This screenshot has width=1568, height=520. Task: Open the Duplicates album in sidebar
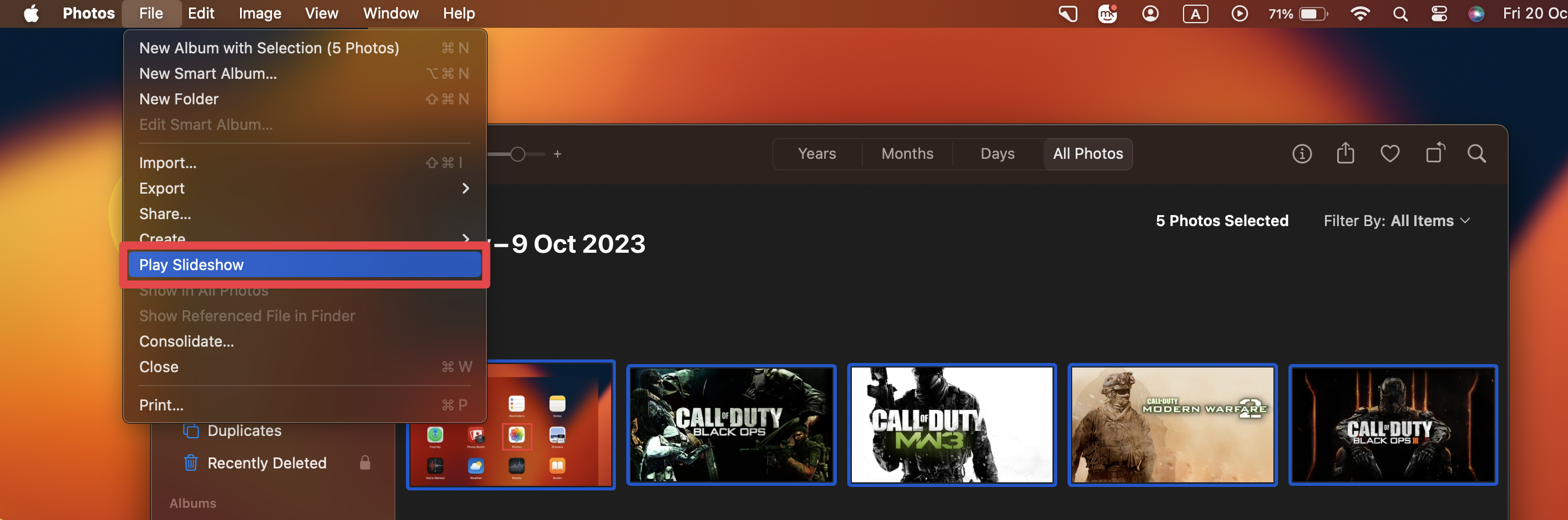click(244, 431)
